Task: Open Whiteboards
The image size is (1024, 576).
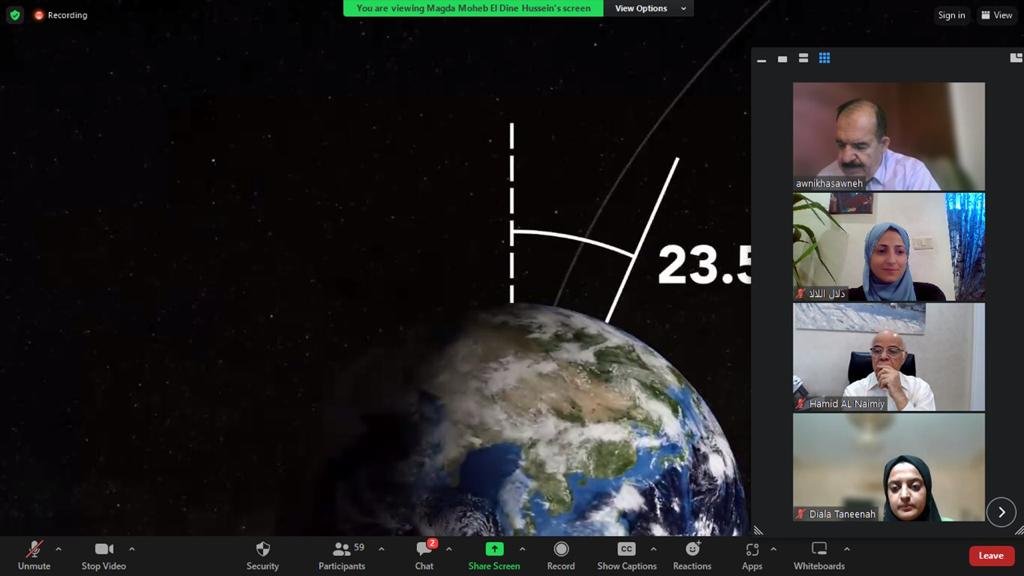Action: coord(819,556)
